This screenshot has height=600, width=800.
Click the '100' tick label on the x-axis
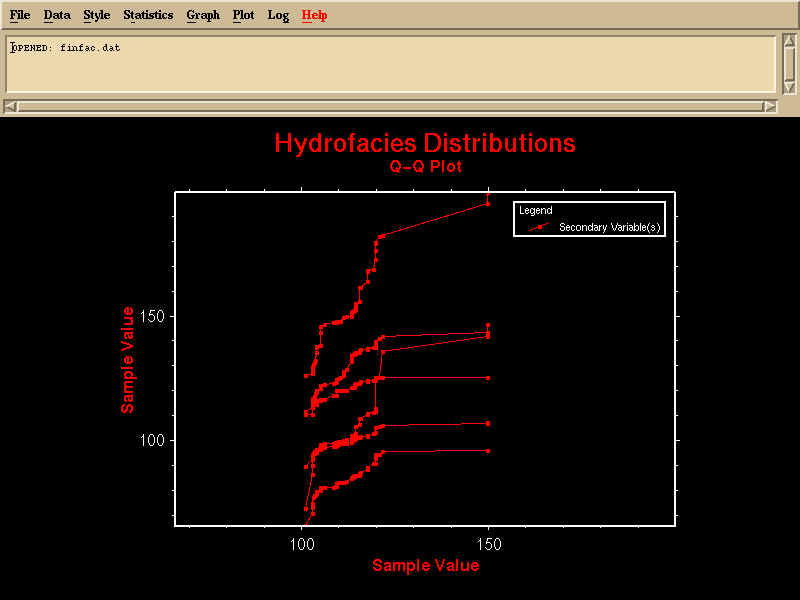[x=302, y=544]
